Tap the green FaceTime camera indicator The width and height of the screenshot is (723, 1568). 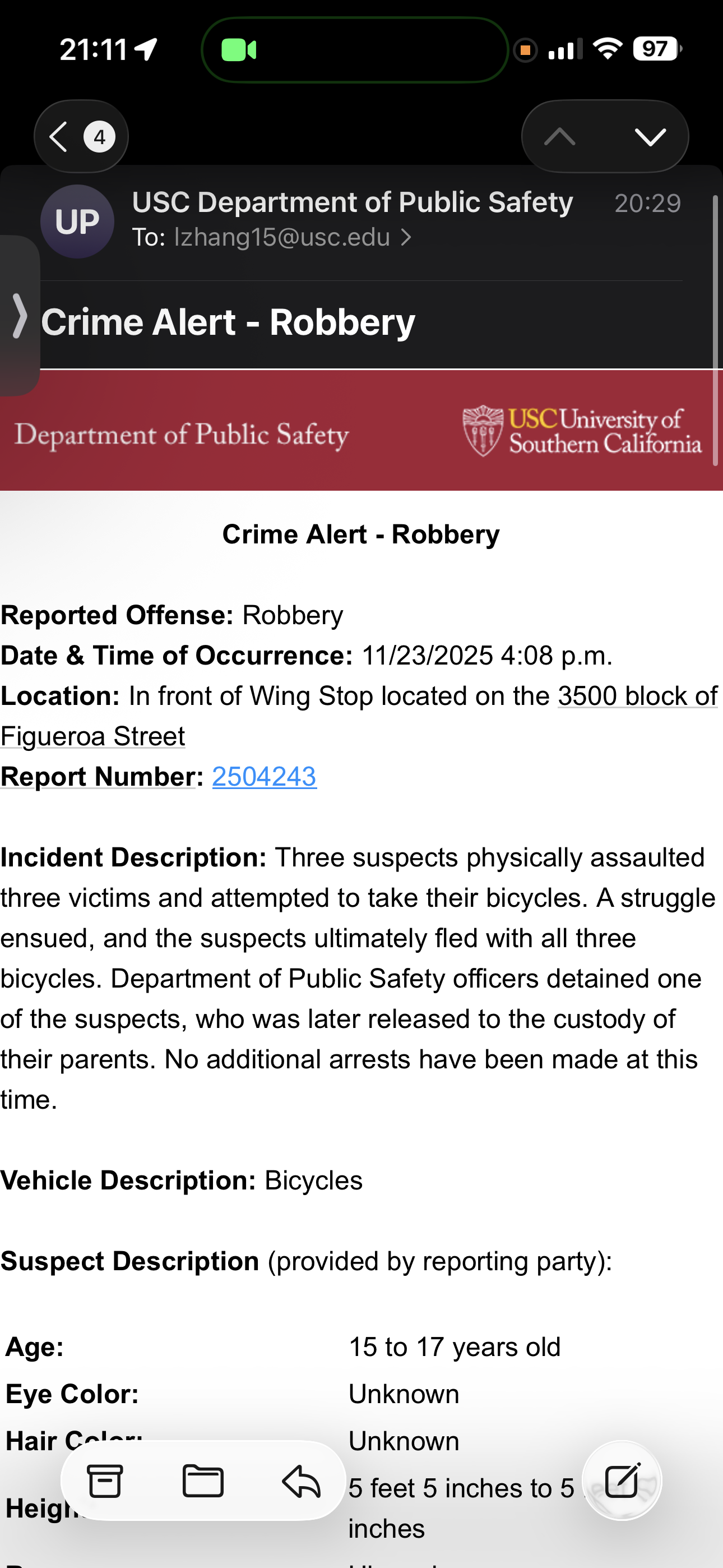(239, 50)
